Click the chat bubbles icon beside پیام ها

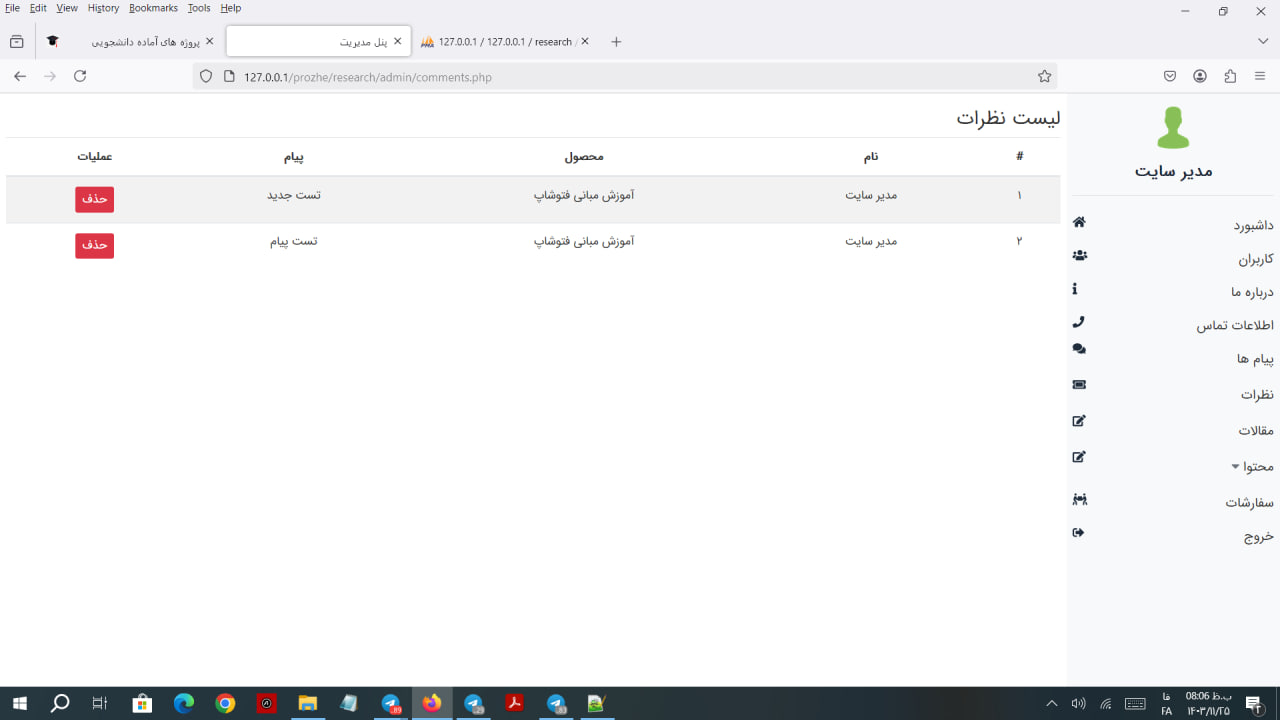(1079, 349)
